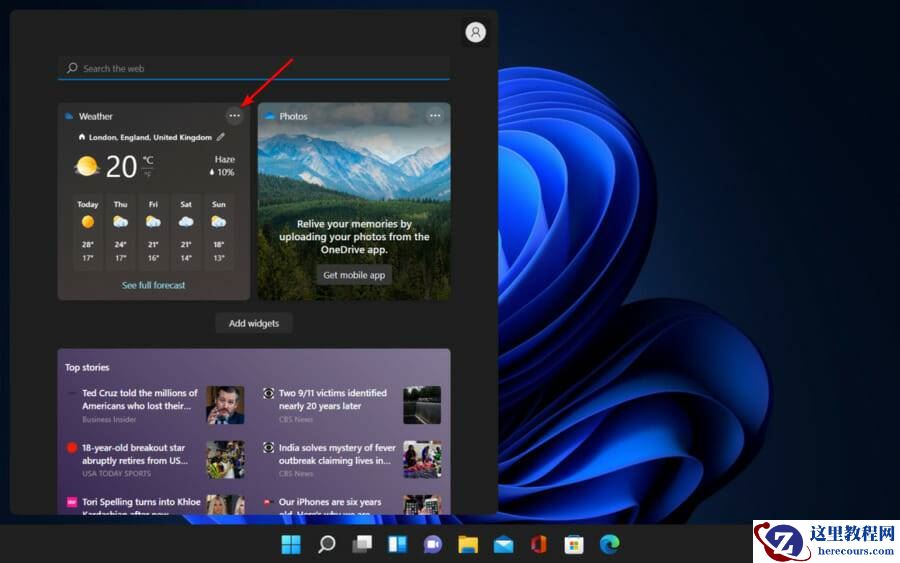Switch temperature unit to °C
900x563 pixels.
pos(148,160)
